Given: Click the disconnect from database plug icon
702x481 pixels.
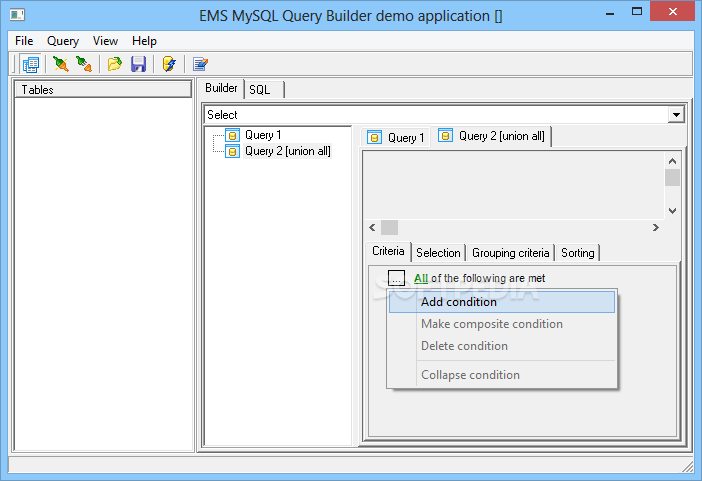Looking at the screenshot, I should 84,64.
